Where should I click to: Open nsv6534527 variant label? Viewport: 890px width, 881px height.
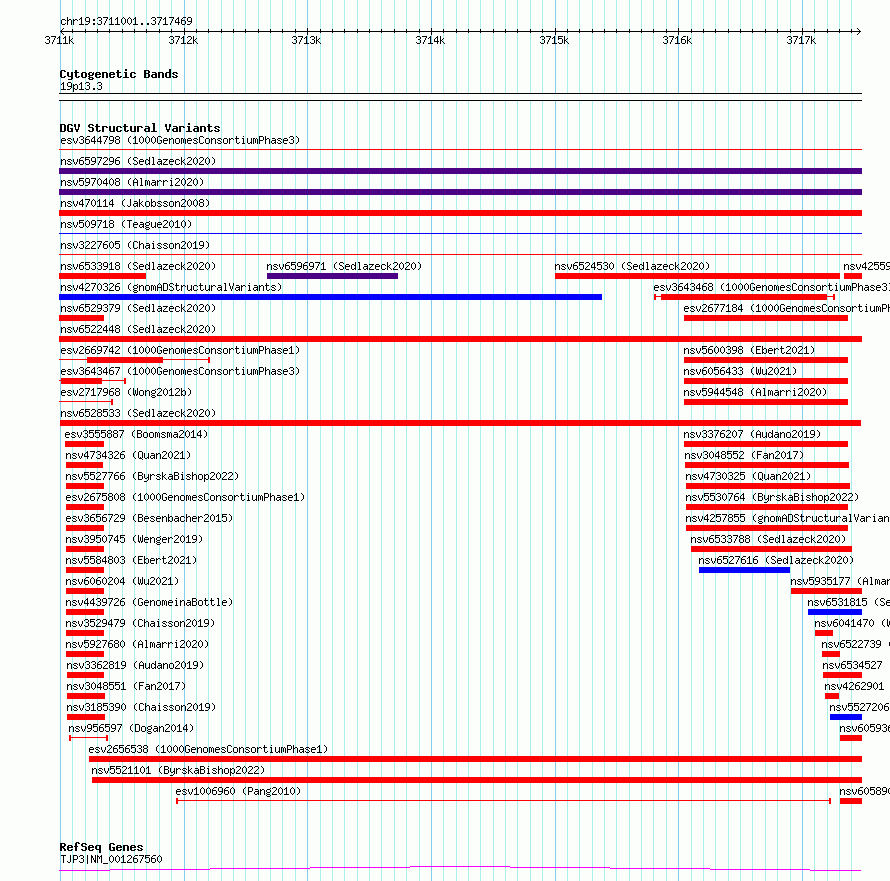tap(853, 665)
